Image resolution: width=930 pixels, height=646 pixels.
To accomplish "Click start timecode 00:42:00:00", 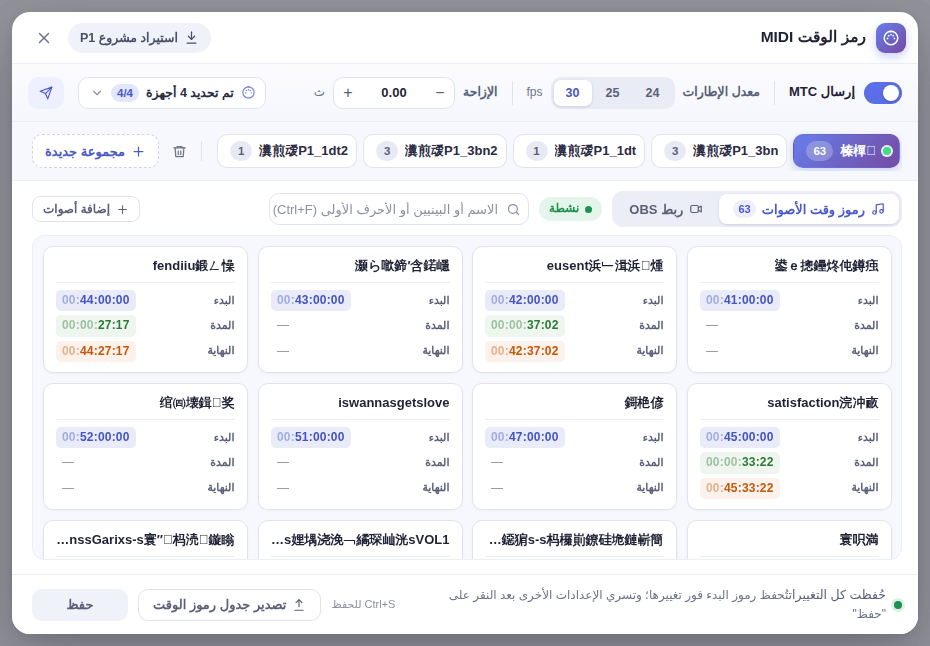I will pos(524,300).
